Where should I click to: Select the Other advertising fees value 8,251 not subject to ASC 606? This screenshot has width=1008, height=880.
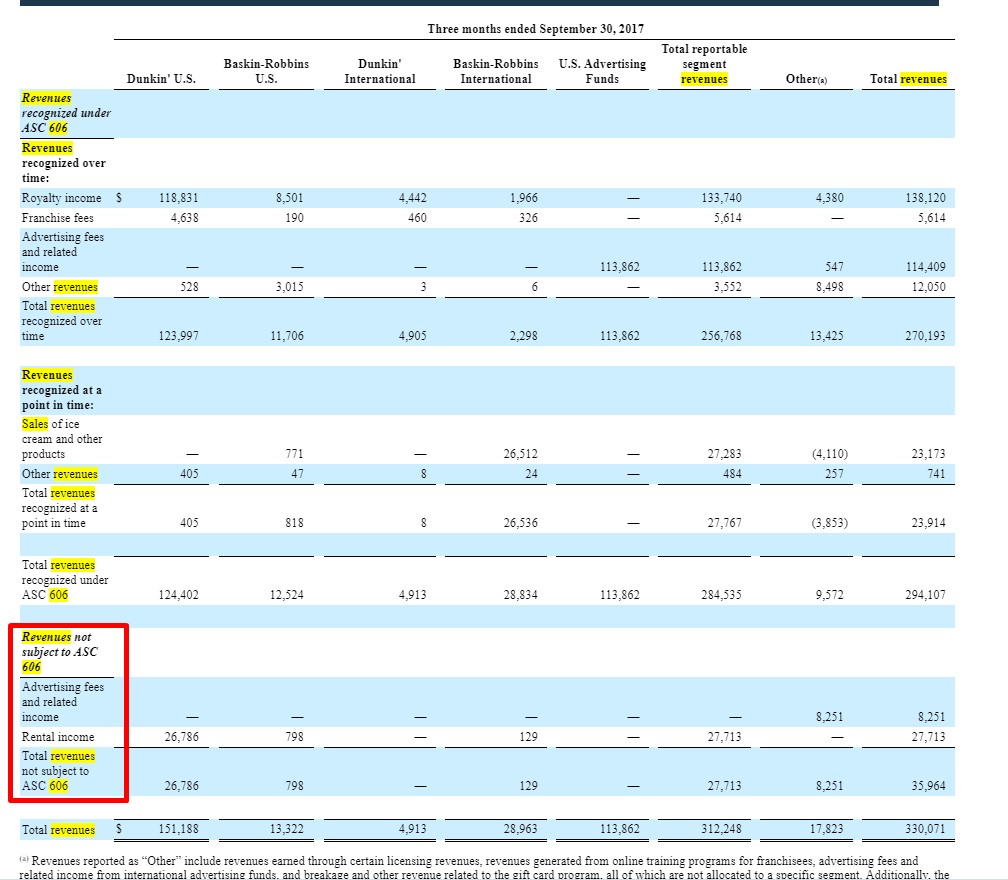(829, 717)
